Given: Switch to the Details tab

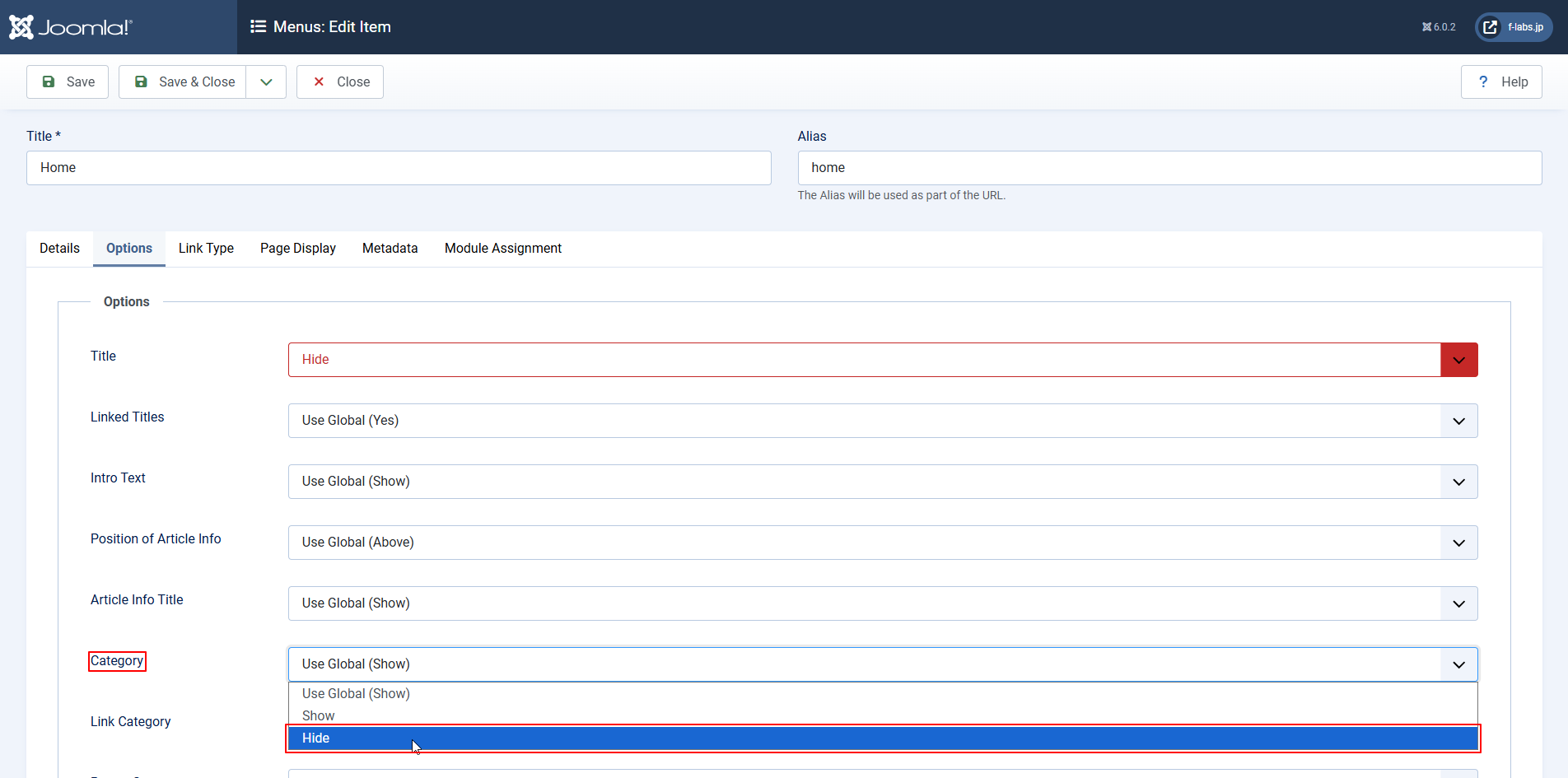Looking at the screenshot, I should tap(59, 249).
